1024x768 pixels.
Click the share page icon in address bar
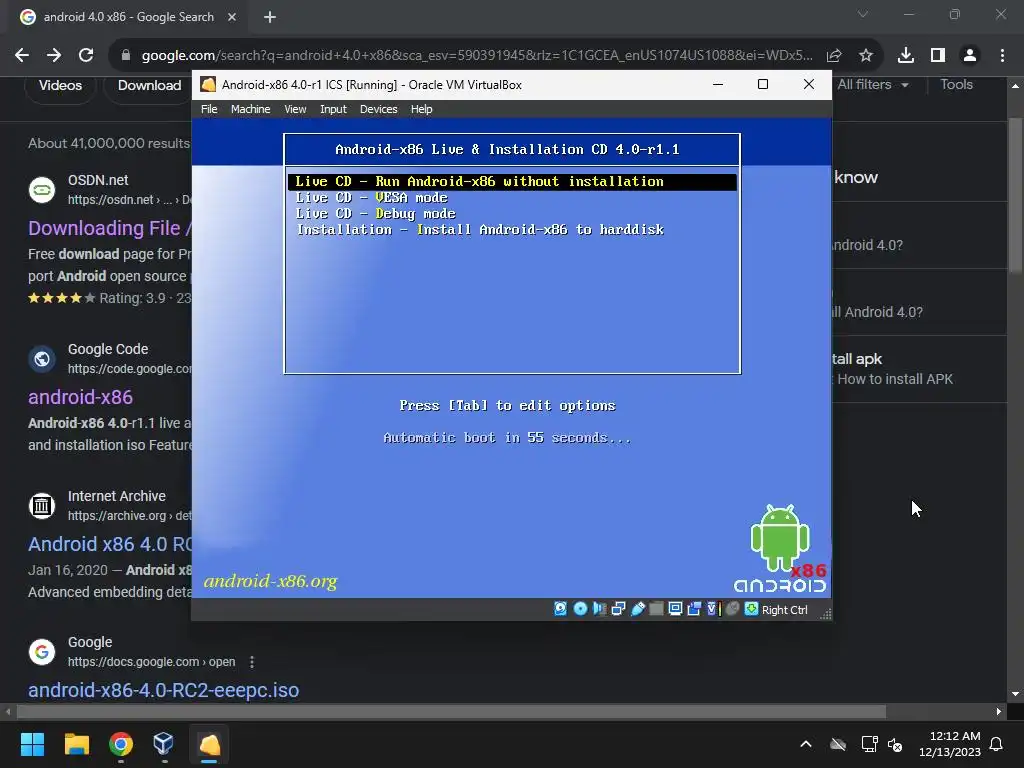834,56
